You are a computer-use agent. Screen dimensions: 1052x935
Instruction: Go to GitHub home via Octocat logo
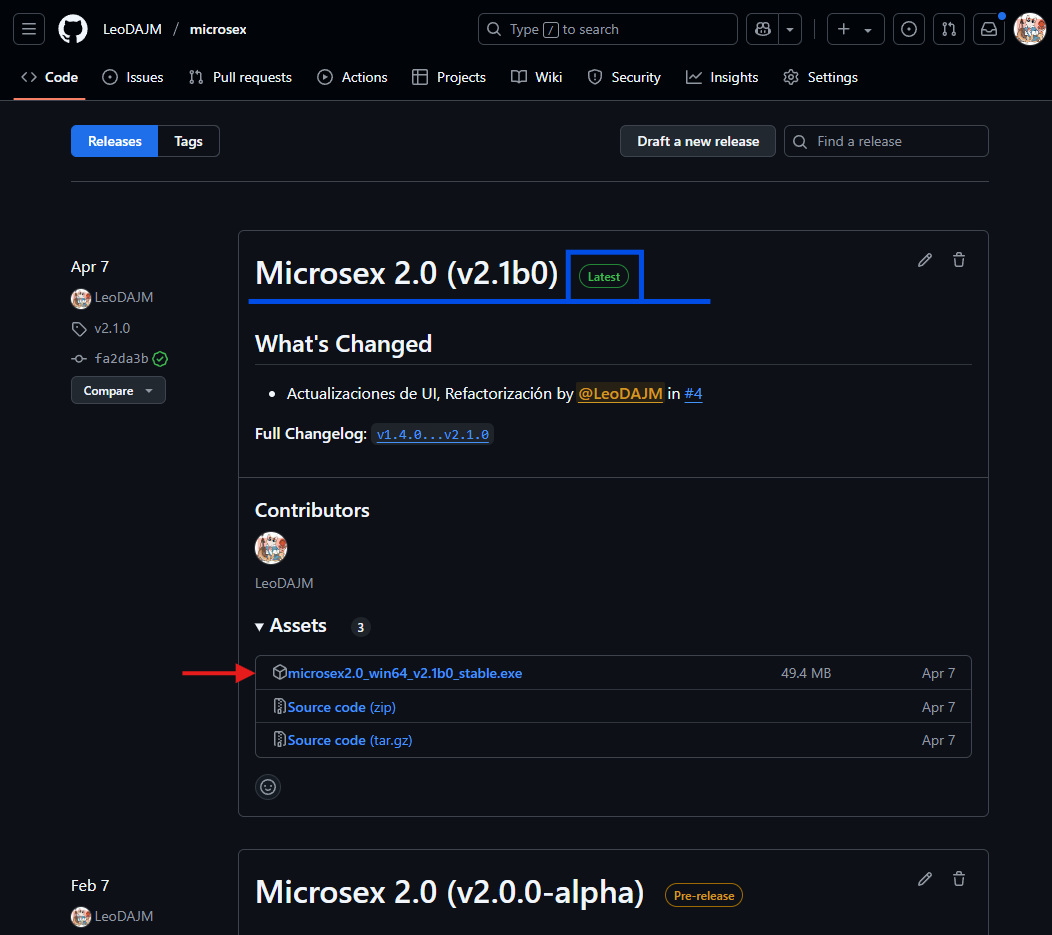(72, 29)
